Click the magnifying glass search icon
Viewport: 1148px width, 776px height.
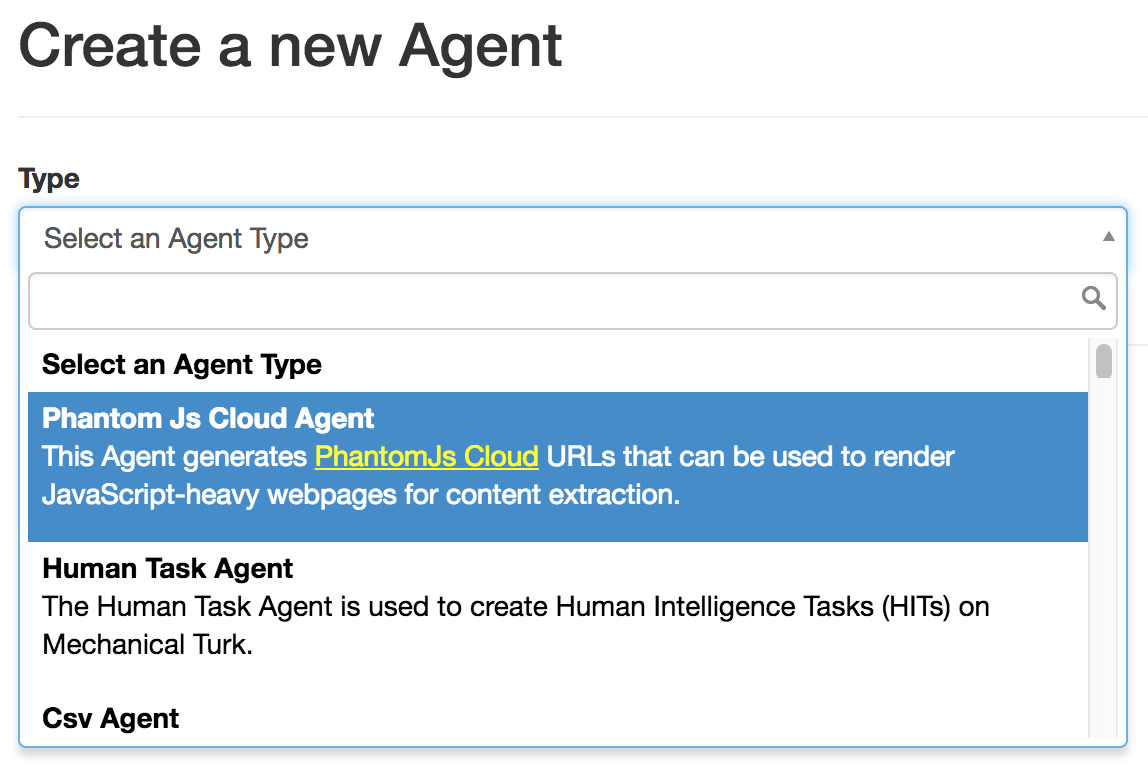(1094, 298)
